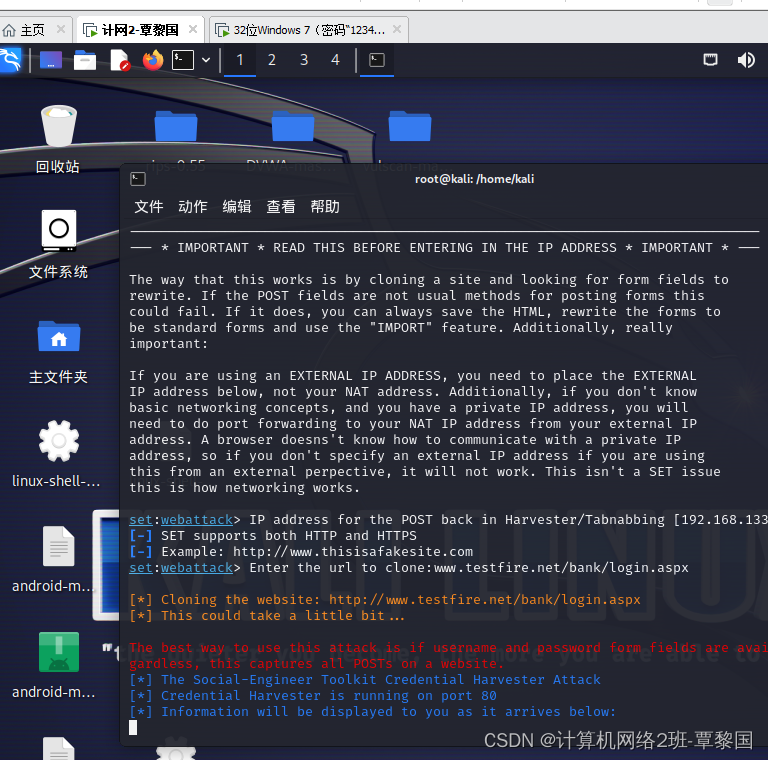Switch to workspace 3
768x760 pixels.
304,60
